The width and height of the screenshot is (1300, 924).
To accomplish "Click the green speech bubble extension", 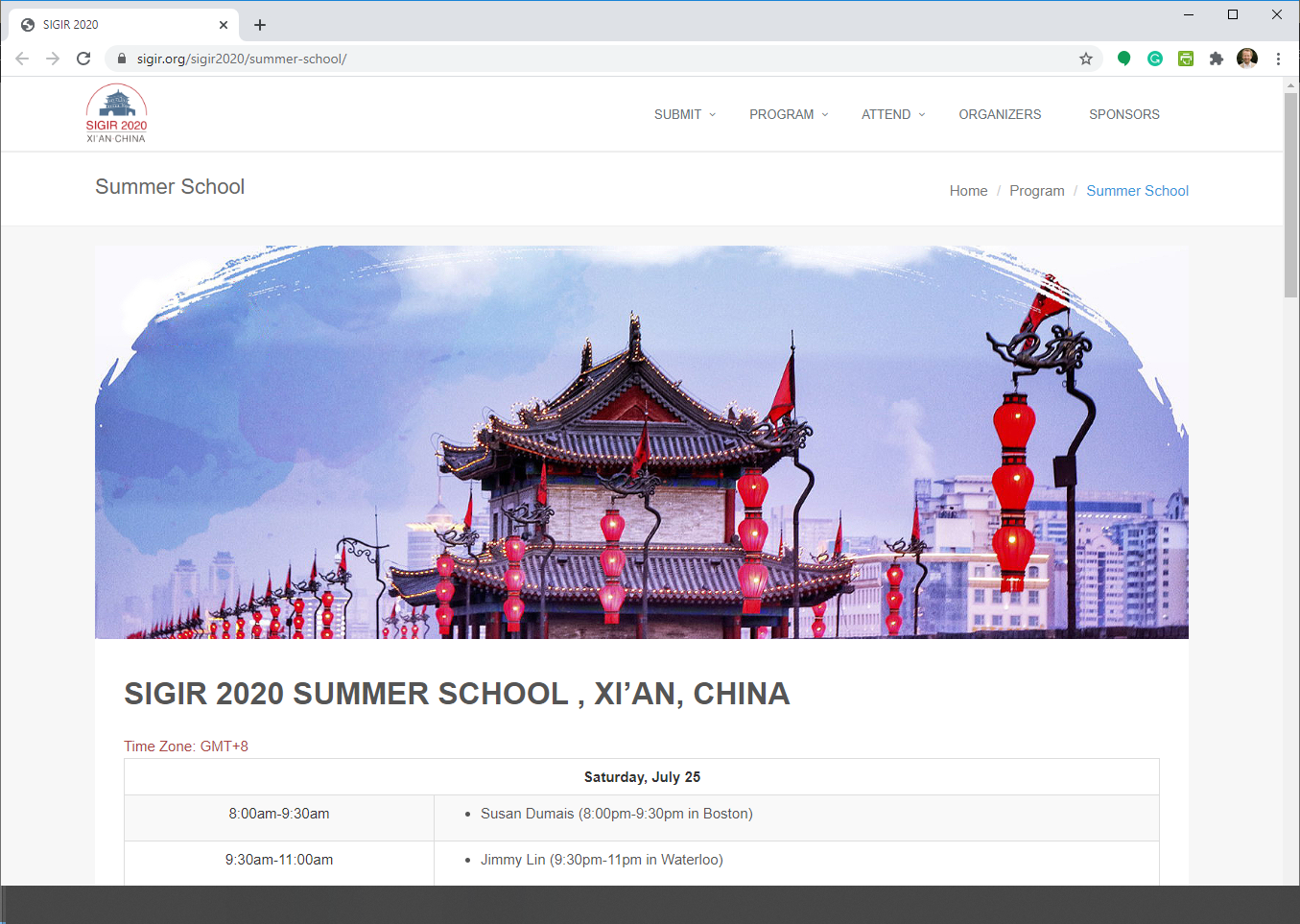I will [x=1123, y=59].
